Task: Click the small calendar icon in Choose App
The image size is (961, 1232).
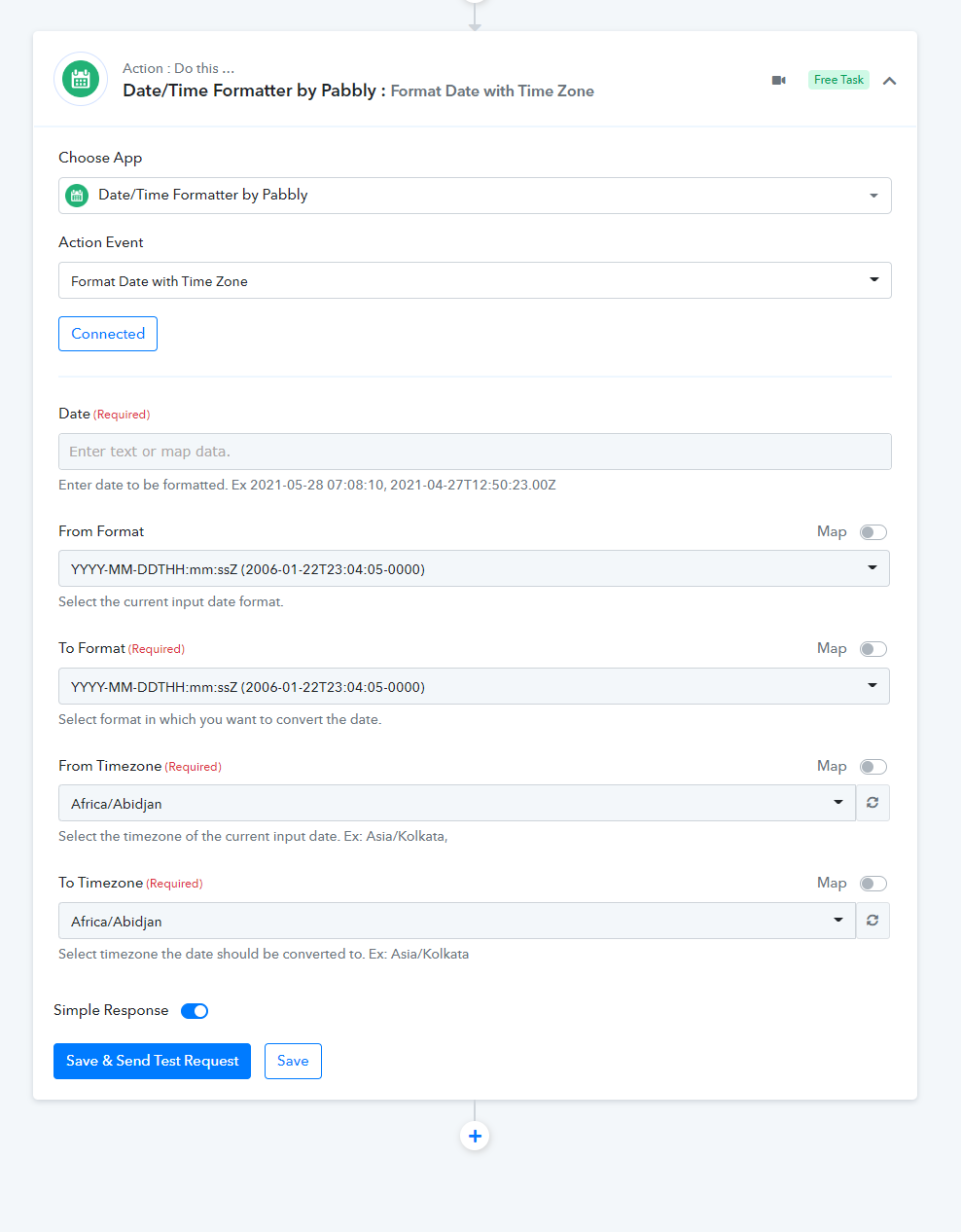Action: coord(77,196)
